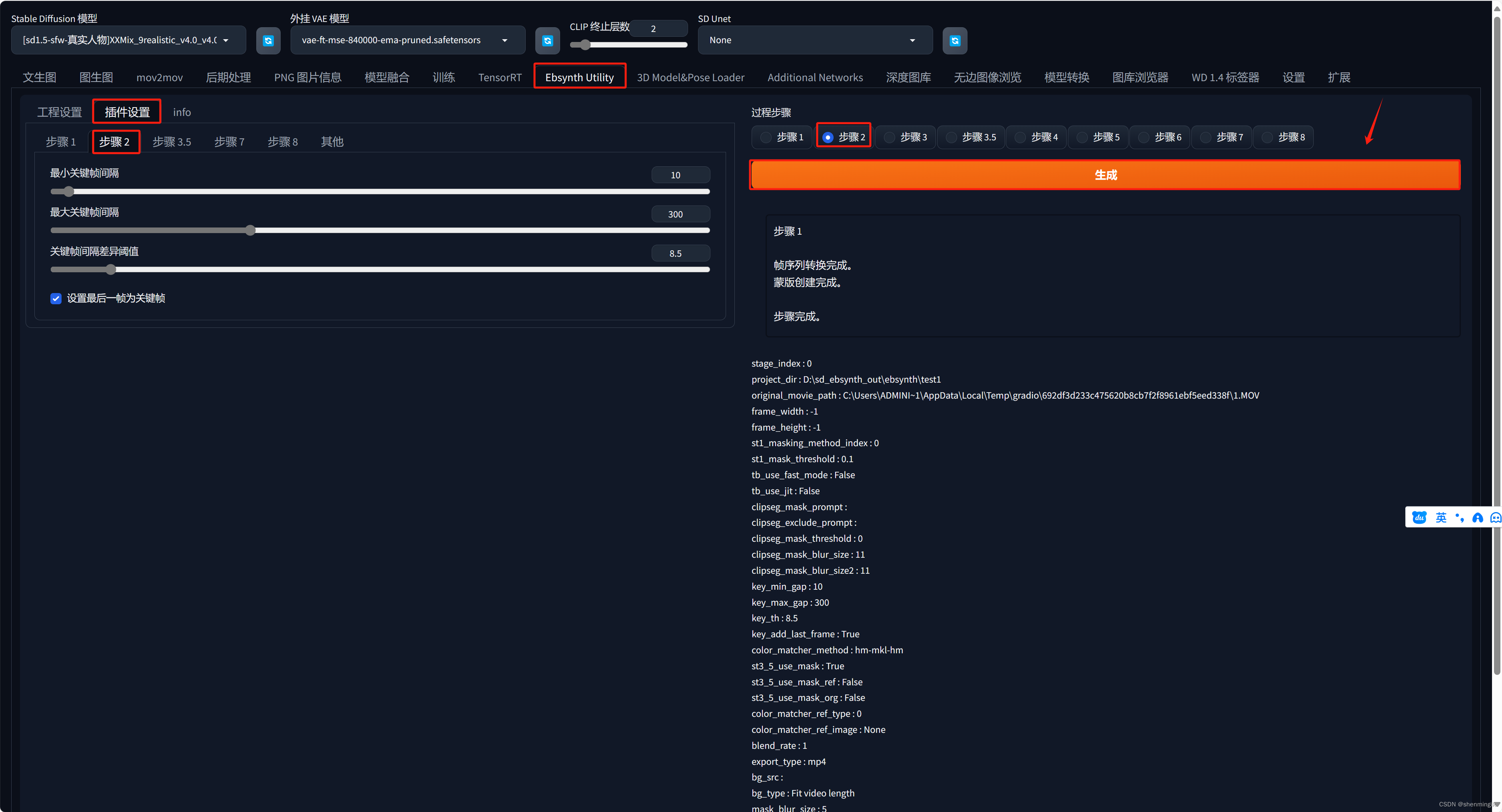1502x812 pixels.
Task: Click the CLIP 终止层数 value field
Action: point(659,28)
